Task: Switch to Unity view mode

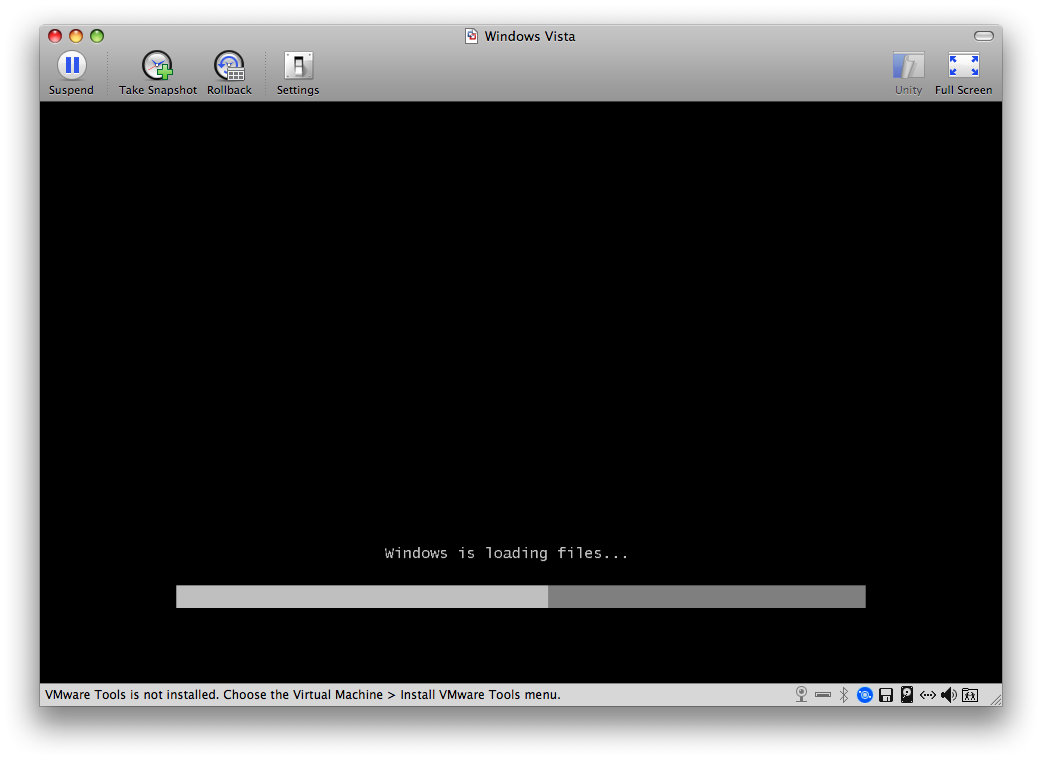Action: [908, 67]
